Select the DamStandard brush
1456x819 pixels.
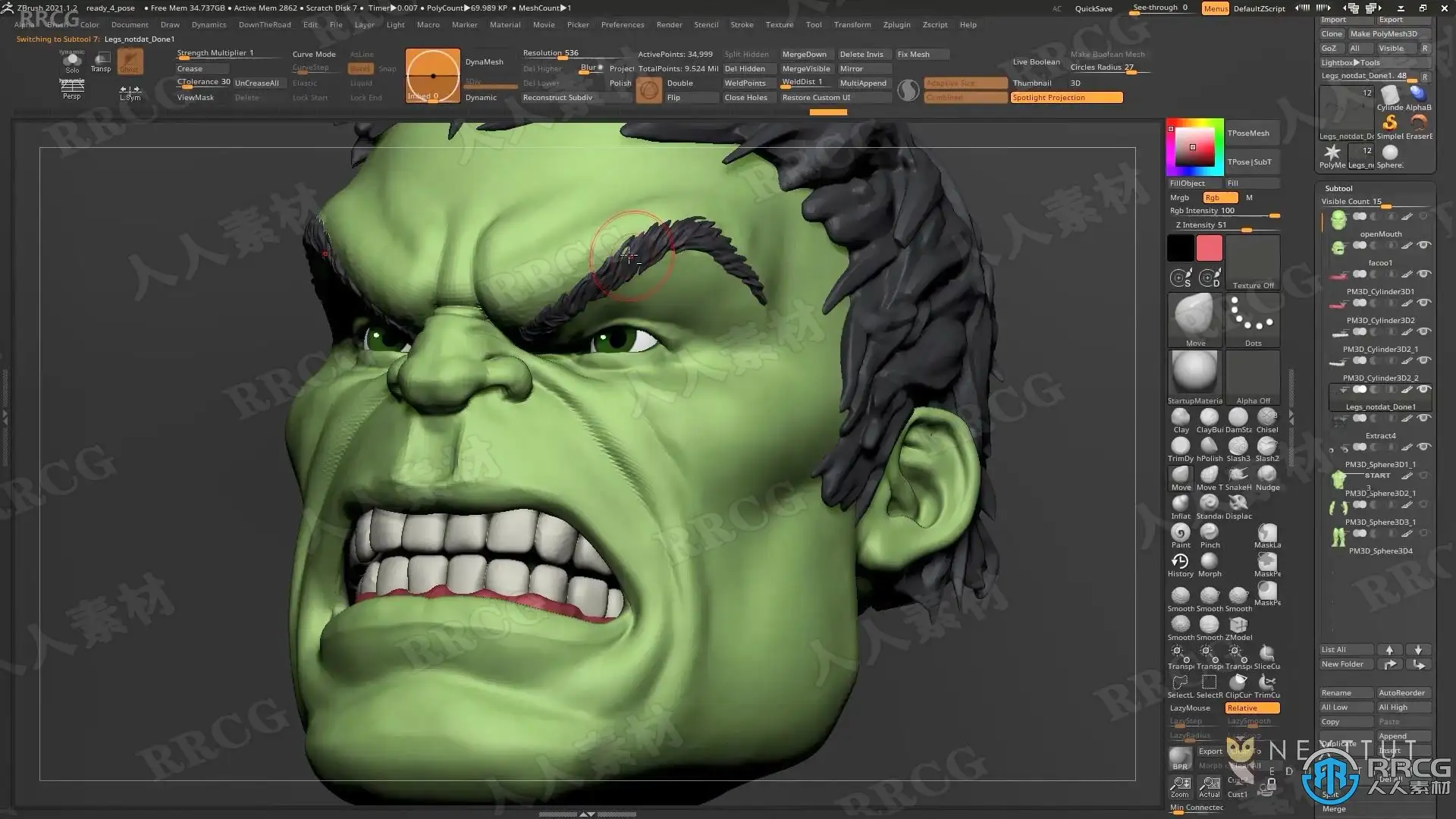point(1238,420)
